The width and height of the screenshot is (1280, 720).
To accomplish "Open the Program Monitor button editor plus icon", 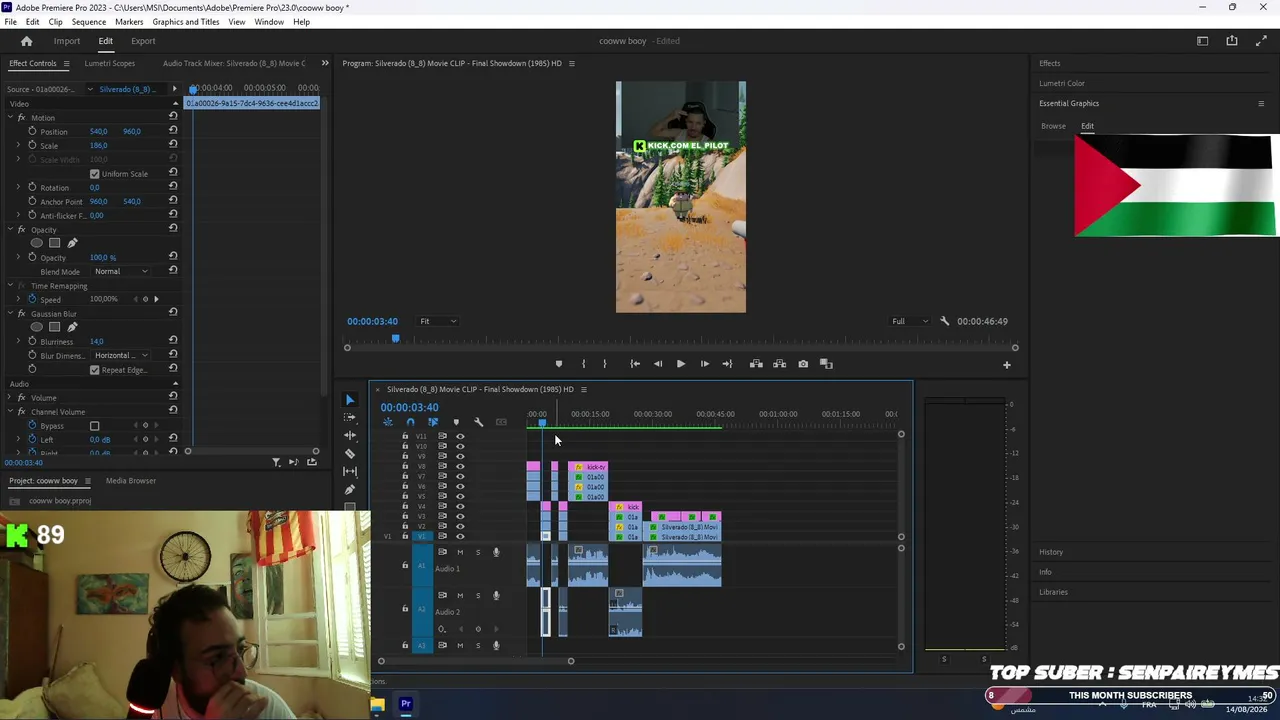I will tap(1007, 365).
